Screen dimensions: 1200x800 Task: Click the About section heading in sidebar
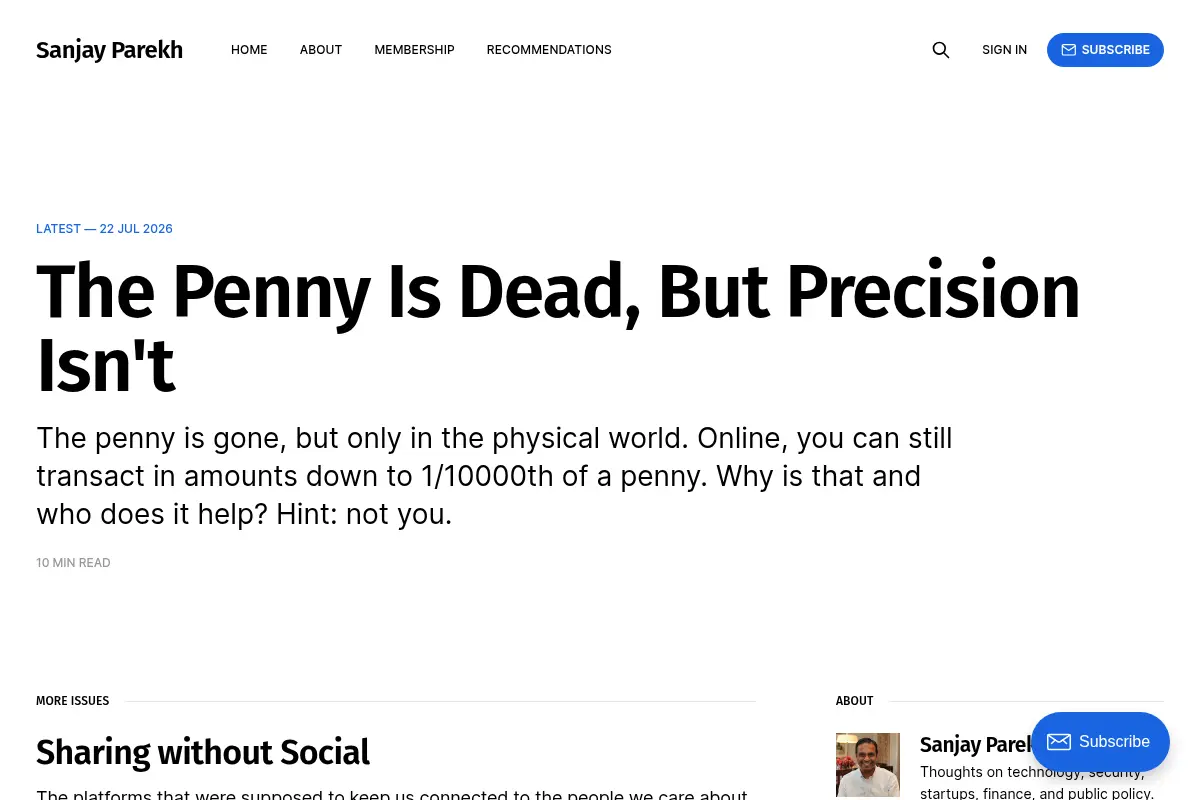[x=854, y=701]
